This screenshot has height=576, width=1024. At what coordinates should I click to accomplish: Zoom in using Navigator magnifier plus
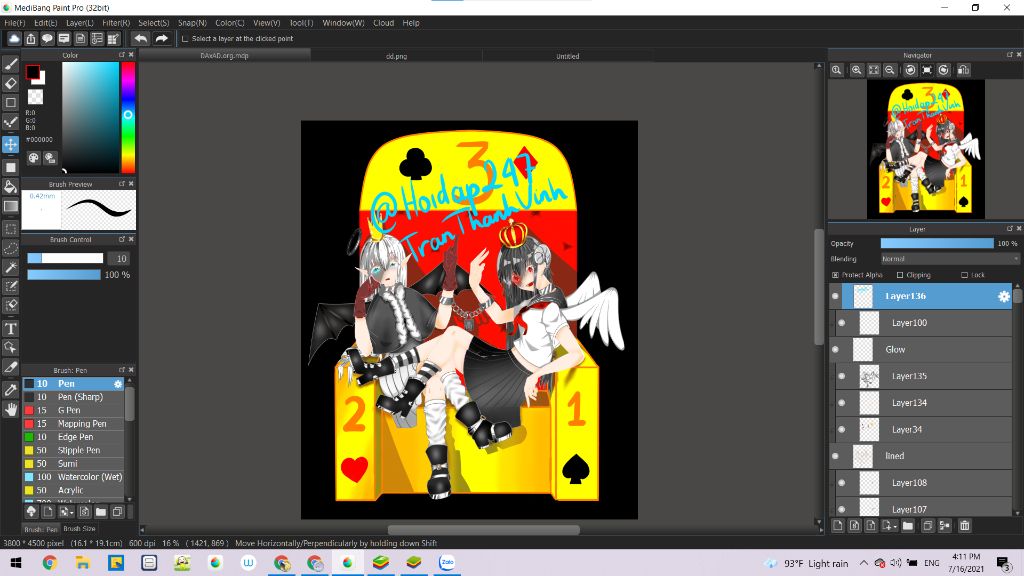pos(856,70)
